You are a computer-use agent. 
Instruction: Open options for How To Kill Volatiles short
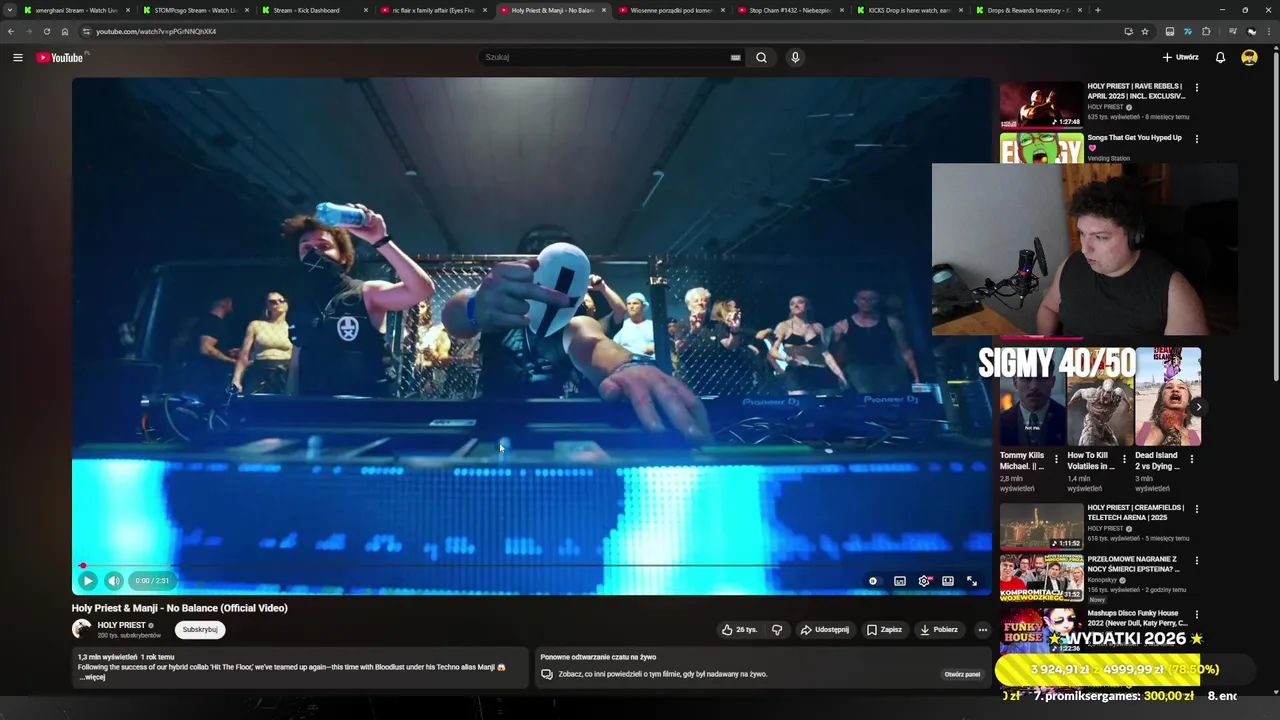point(1124,459)
